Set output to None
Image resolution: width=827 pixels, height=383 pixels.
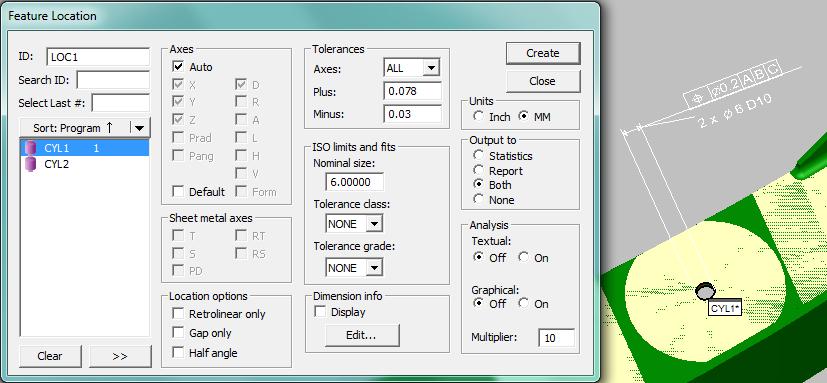tap(478, 199)
